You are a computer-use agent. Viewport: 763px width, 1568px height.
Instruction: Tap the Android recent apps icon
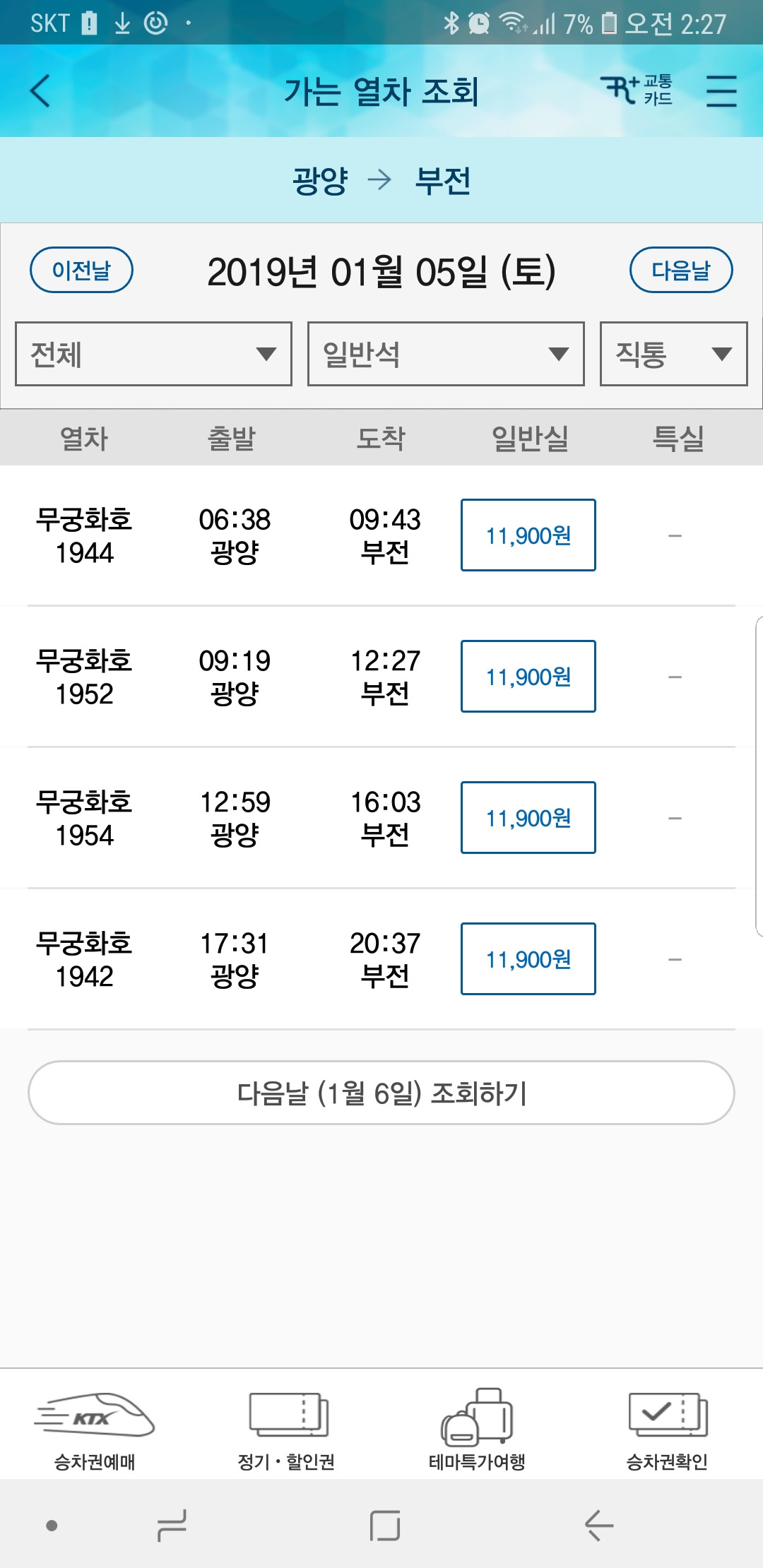coord(172,1526)
